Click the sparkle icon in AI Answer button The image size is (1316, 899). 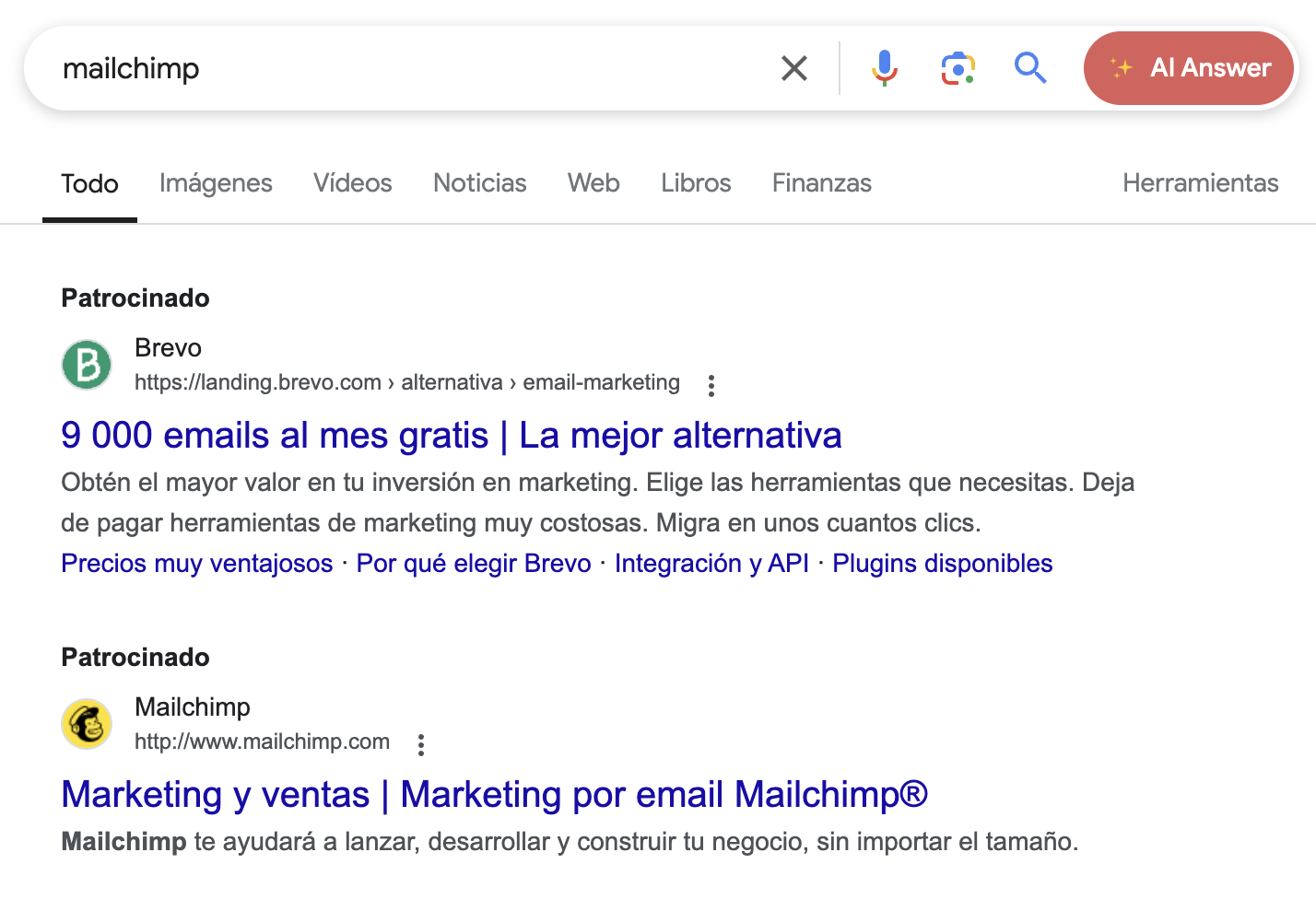tap(1121, 68)
